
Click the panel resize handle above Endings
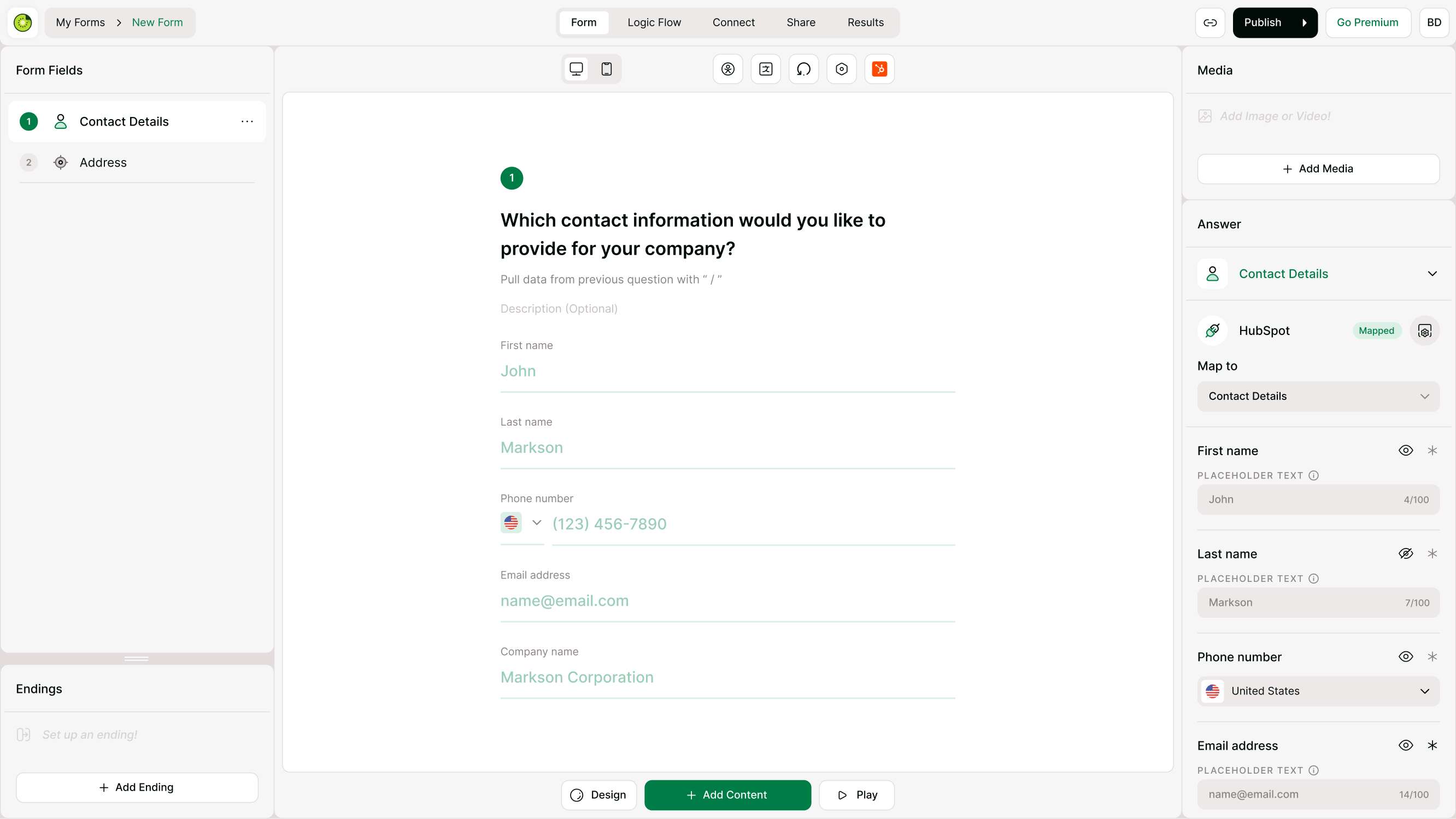pyautogui.click(x=137, y=658)
